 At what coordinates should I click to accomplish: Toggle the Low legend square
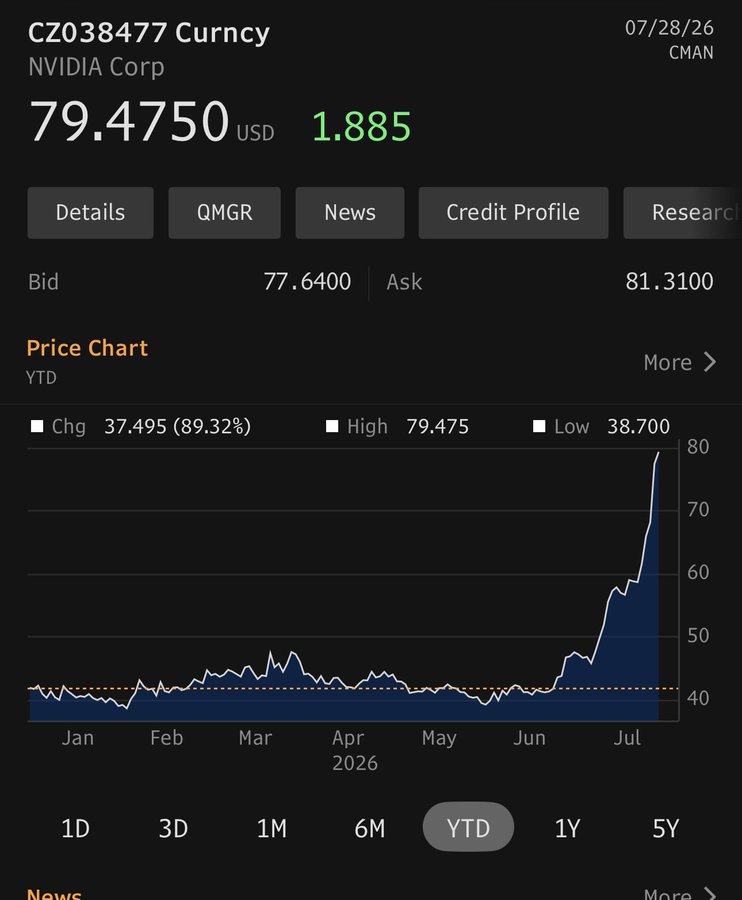click(x=539, y=426)
